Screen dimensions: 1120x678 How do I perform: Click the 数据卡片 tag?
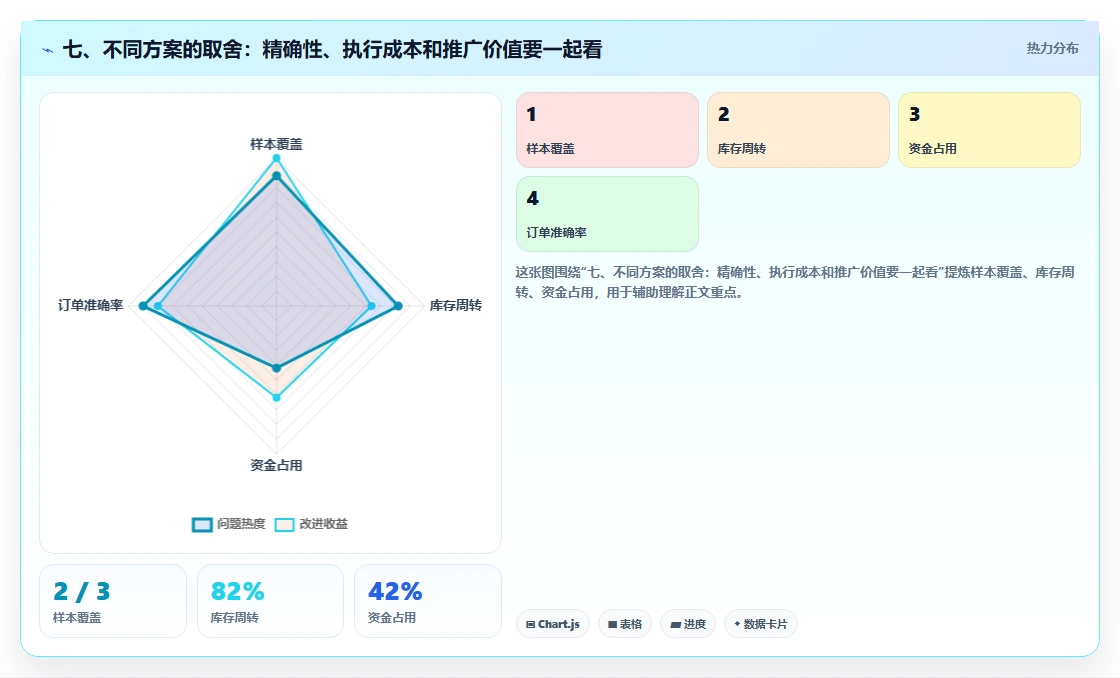[761, 624]
